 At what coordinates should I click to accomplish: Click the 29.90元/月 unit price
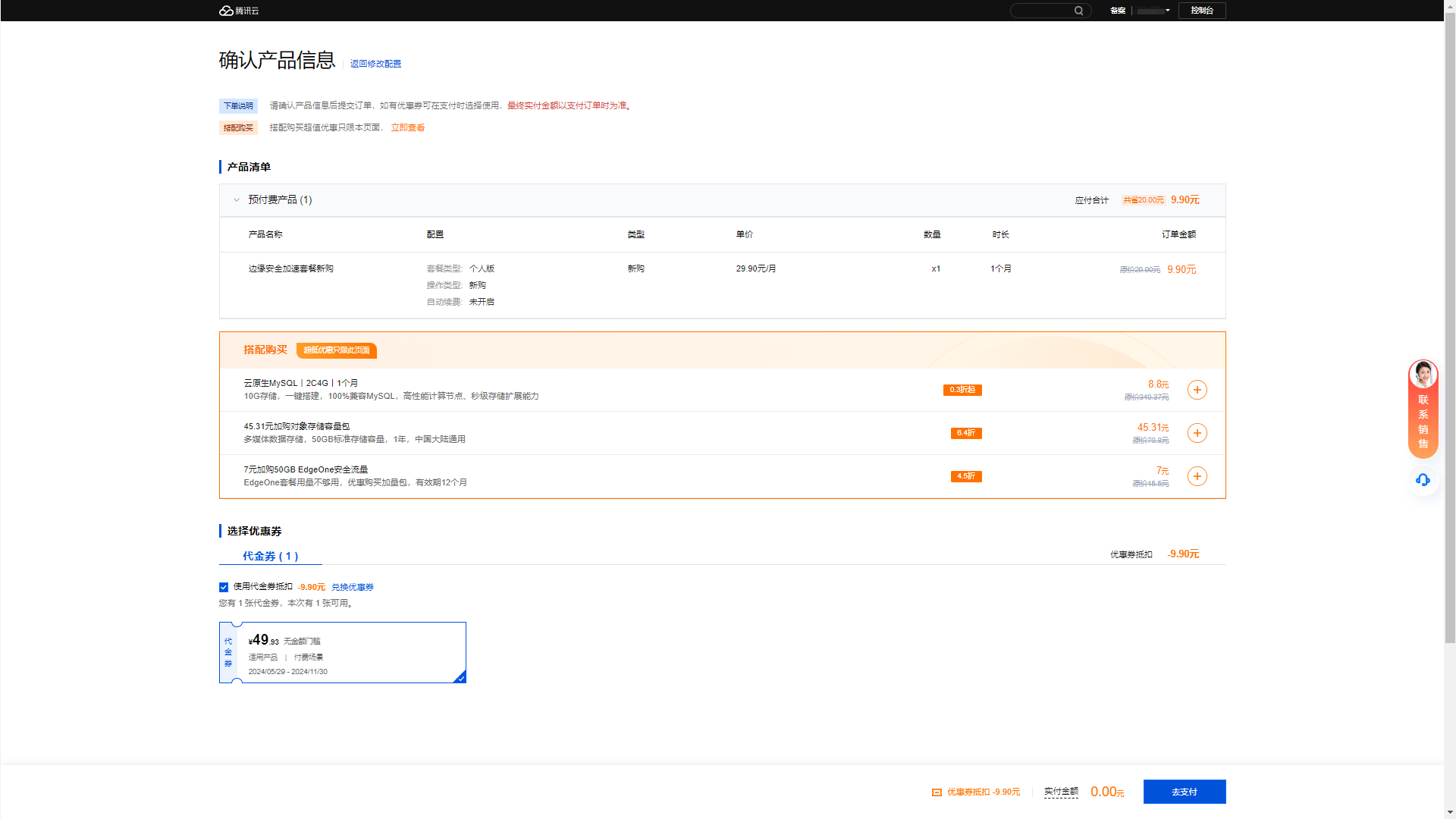pos(756,268)
